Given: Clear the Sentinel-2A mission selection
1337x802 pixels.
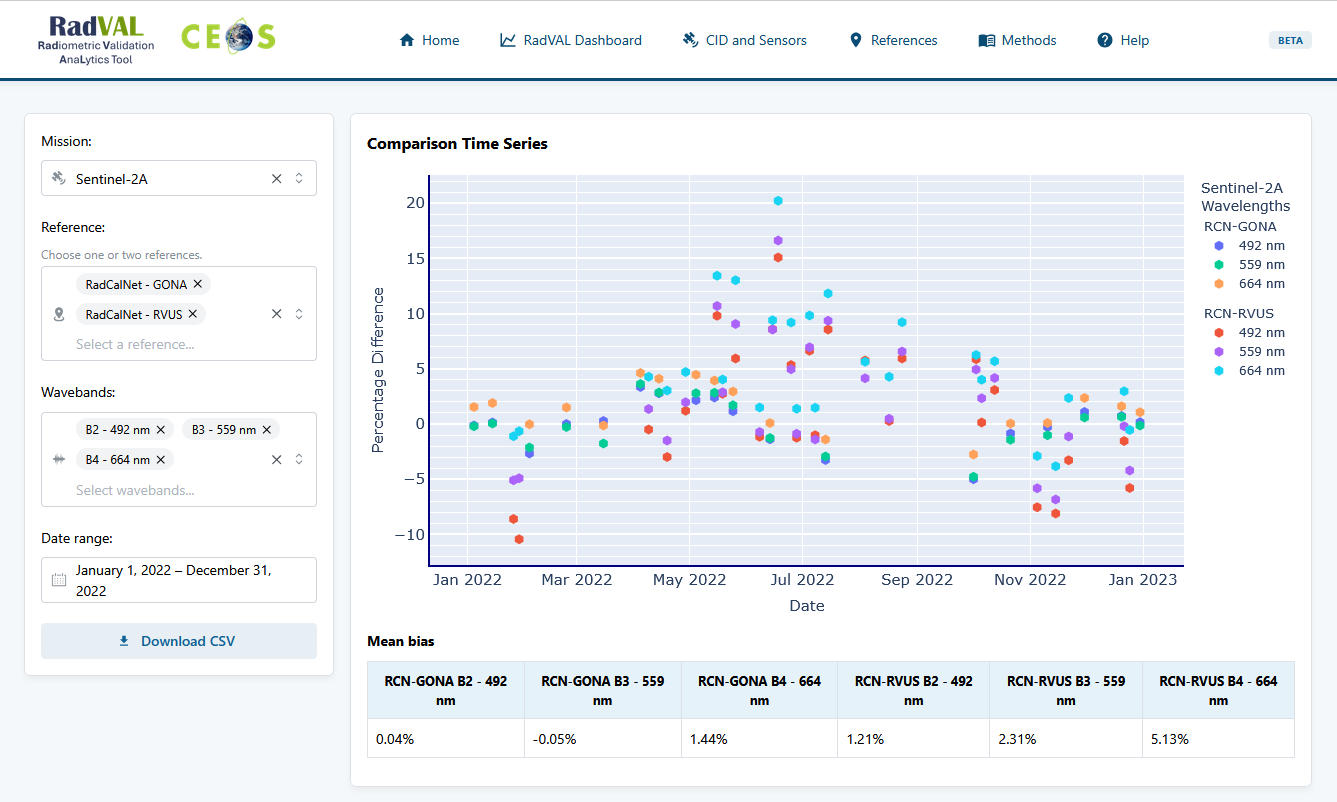Looking at the screenshot, I should point(277,179).
